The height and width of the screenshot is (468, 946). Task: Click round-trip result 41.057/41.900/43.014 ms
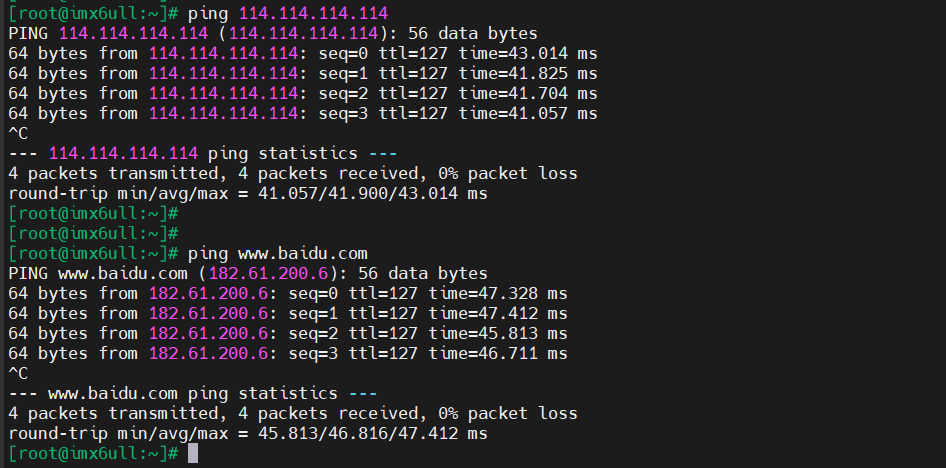[373, 194]
